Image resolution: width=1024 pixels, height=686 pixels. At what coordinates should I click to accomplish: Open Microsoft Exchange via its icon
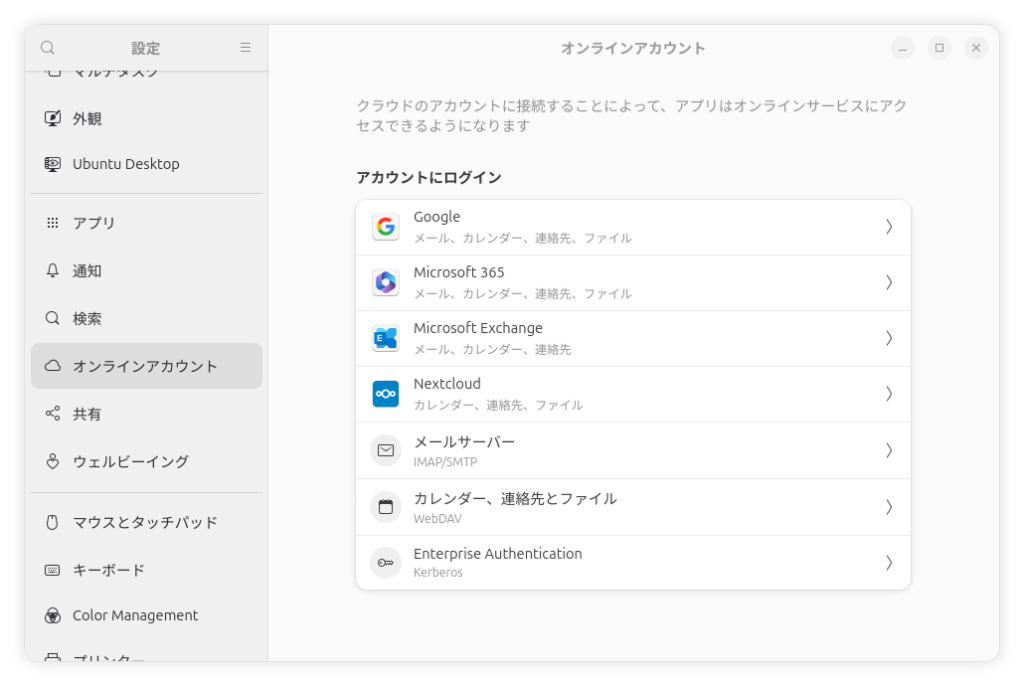386,338
